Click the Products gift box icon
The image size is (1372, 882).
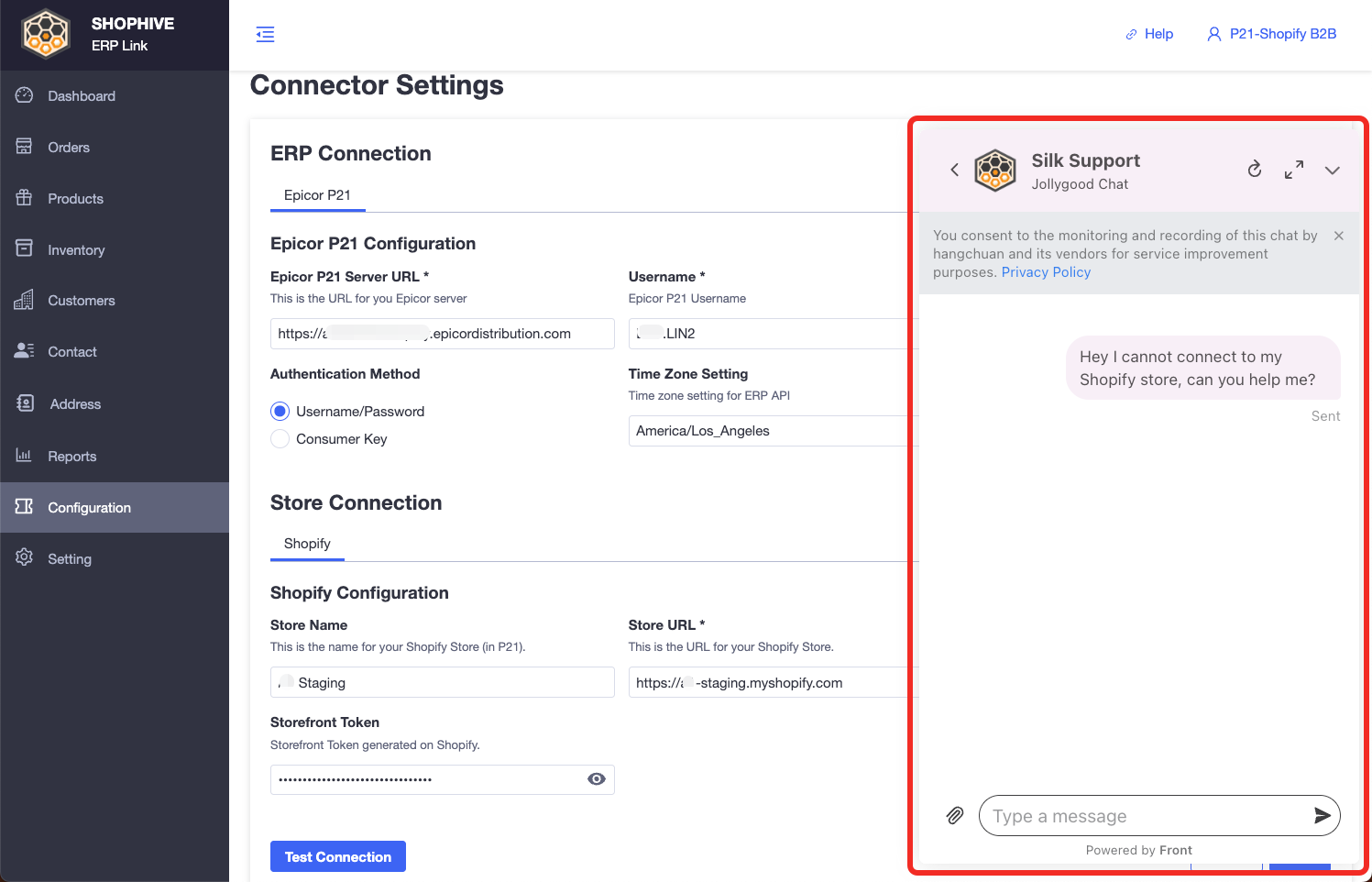coord(25,198)
